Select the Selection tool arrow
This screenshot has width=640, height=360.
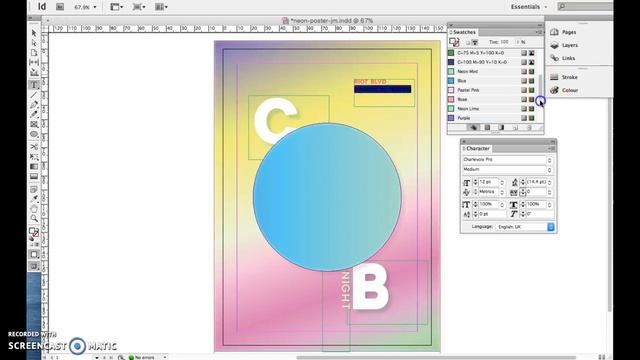point(34,33)
